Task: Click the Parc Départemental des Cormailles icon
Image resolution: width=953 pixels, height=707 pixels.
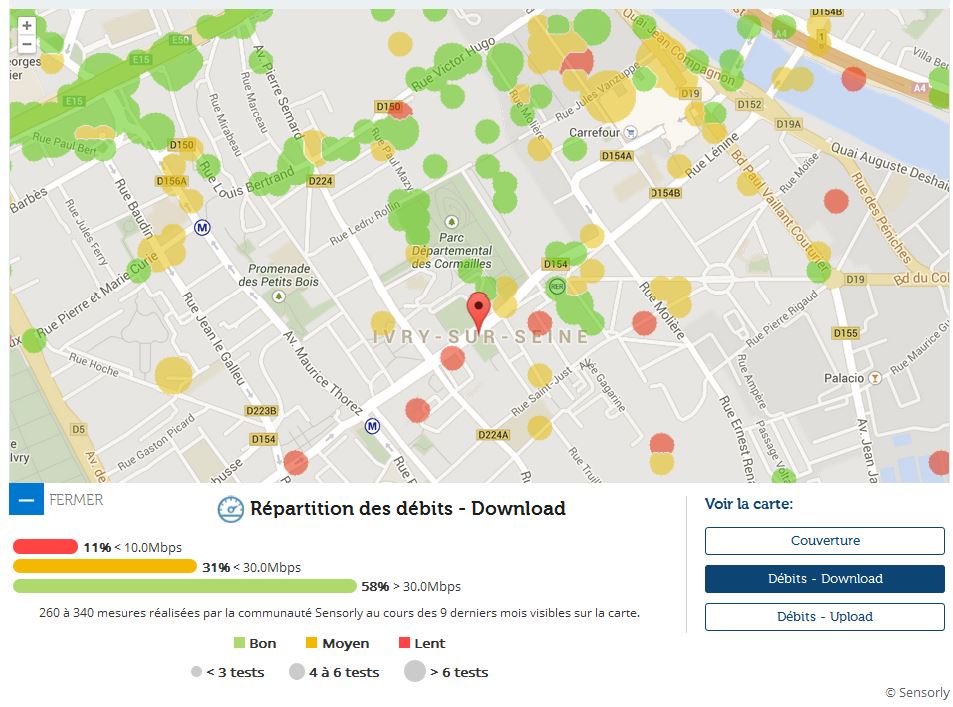Action: 451,222
